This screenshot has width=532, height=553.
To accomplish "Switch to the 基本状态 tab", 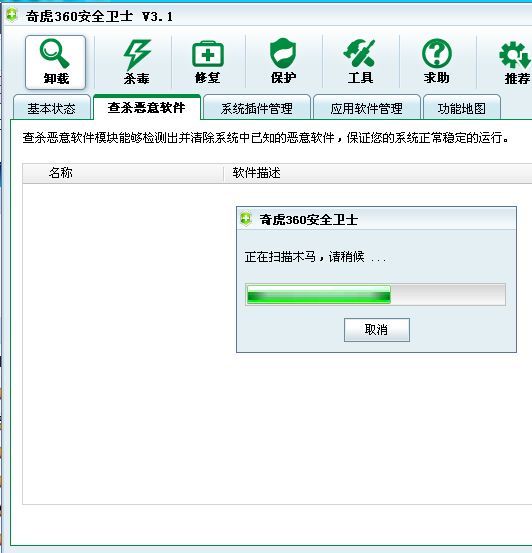I will (52, 108).
